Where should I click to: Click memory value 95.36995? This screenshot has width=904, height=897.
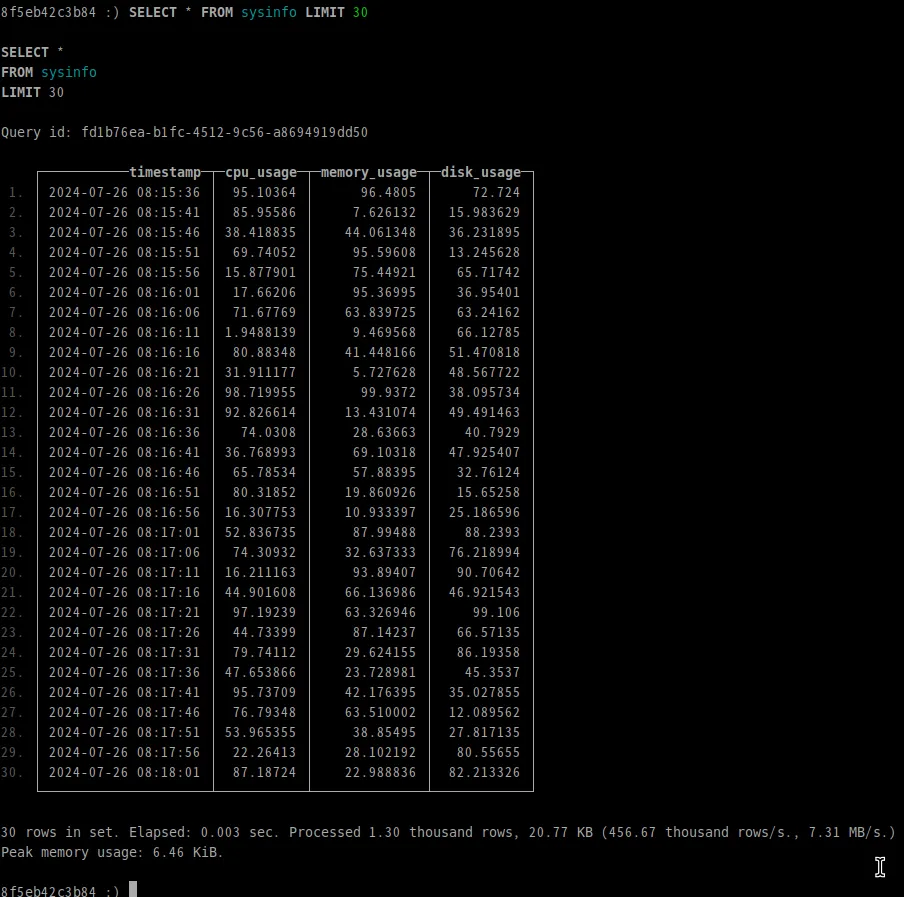[x=384, y=292]
